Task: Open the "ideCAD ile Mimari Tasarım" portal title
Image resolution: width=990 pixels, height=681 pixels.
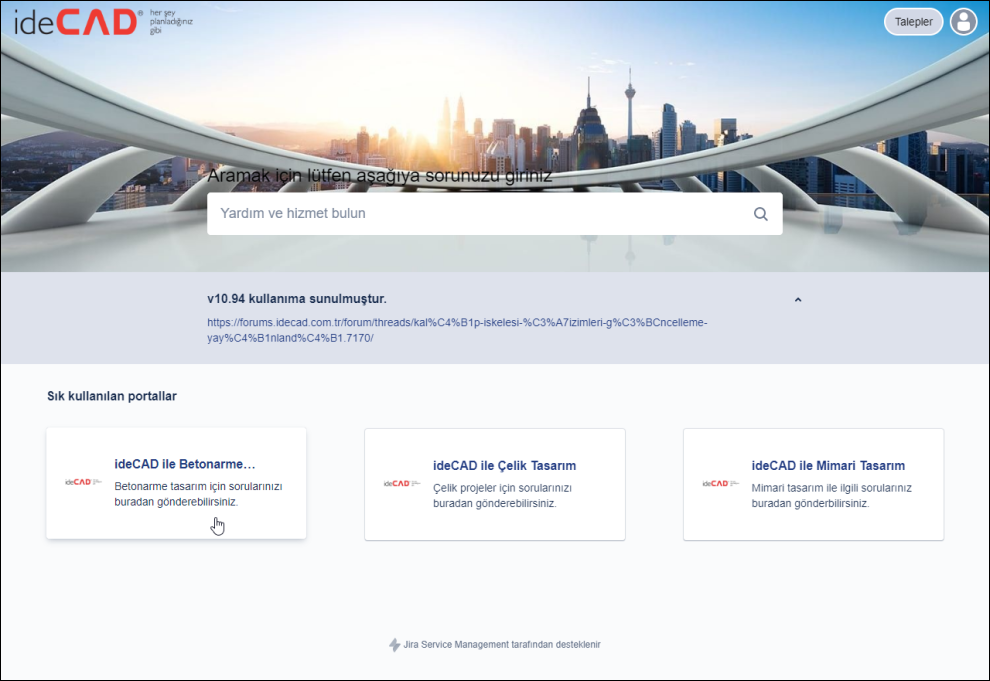Action: coord(828,466)
